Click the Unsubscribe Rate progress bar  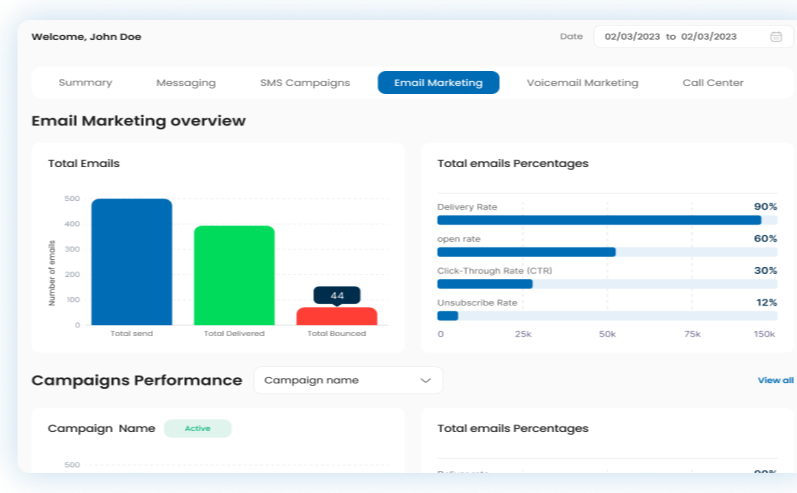606,316
